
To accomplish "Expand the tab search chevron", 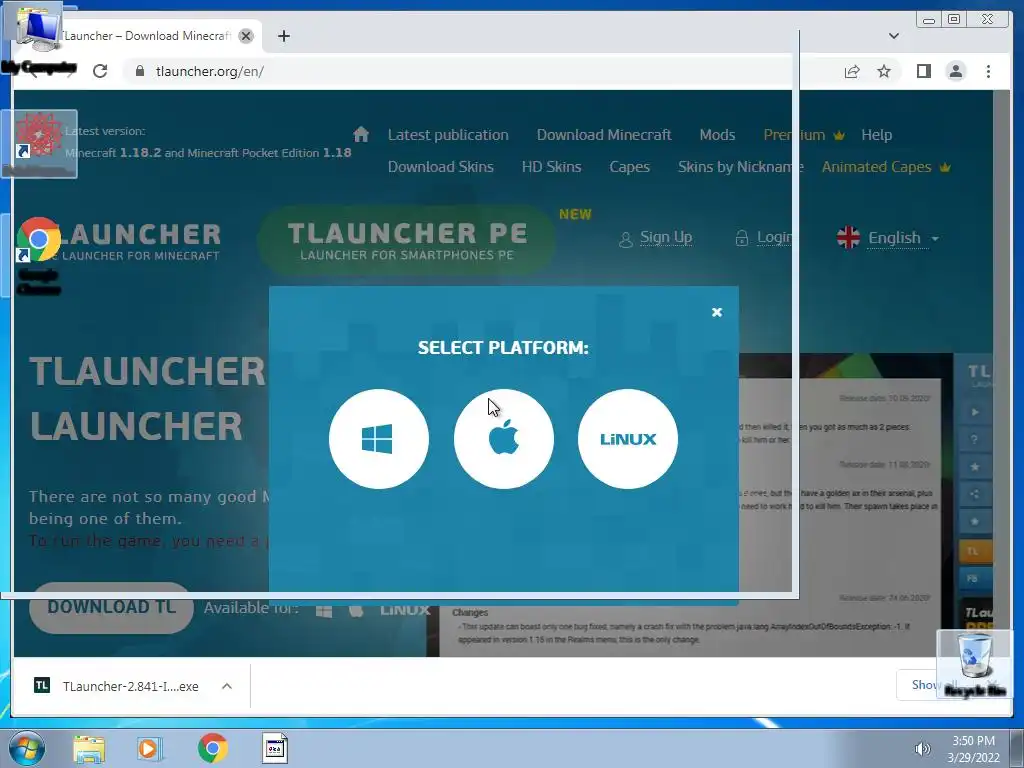I will 893,36.
